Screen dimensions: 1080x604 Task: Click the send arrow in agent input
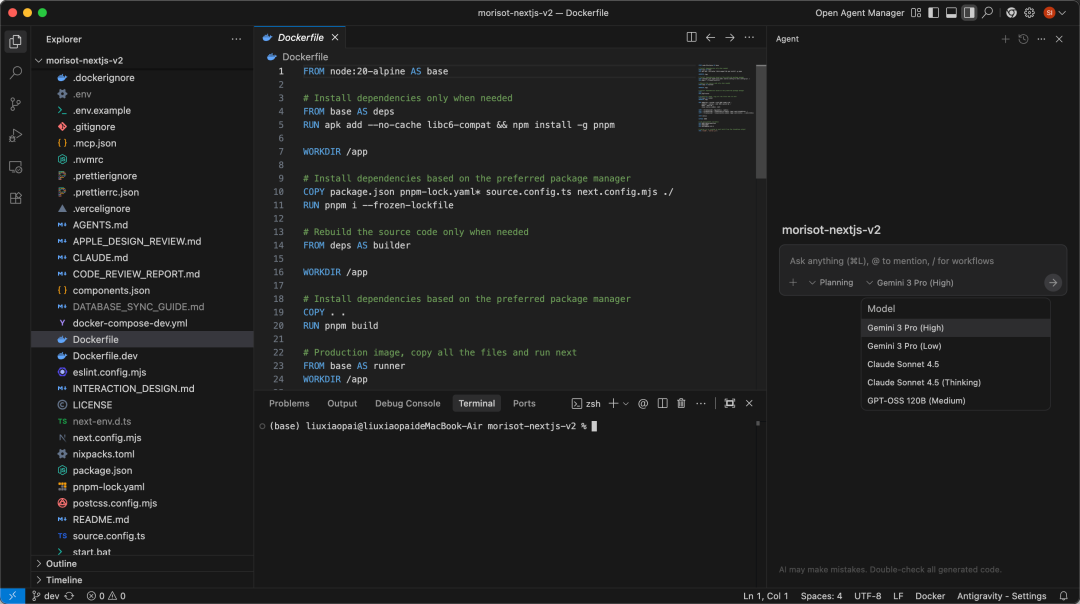tap(1052, 283)
